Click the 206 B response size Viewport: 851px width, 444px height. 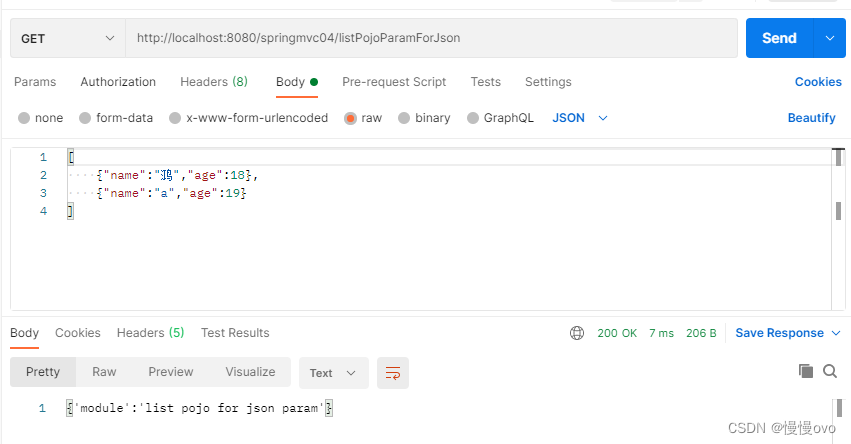[x=701, y=333]
